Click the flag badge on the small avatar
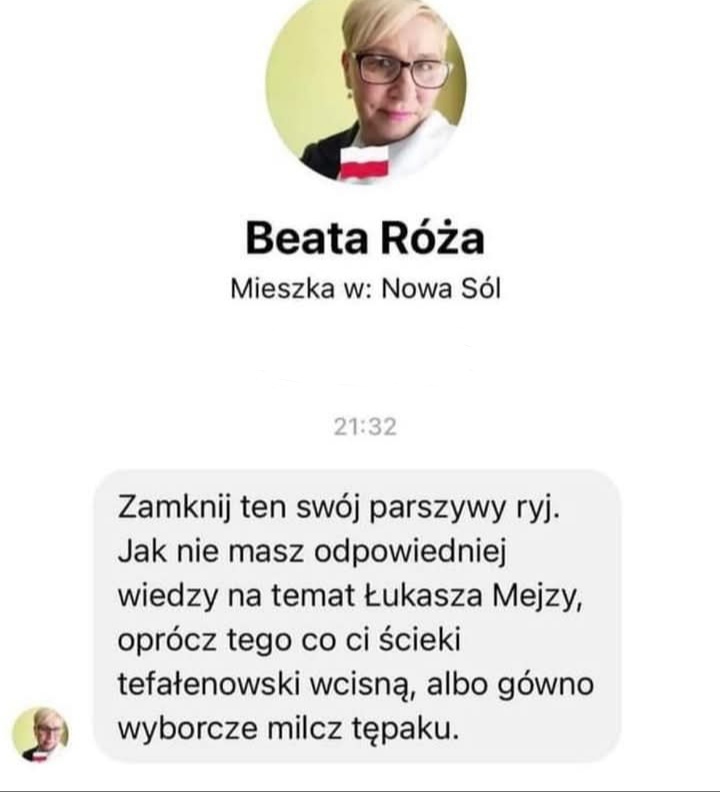The width and height of the screenshot is (720, 792). pos(39,756)
